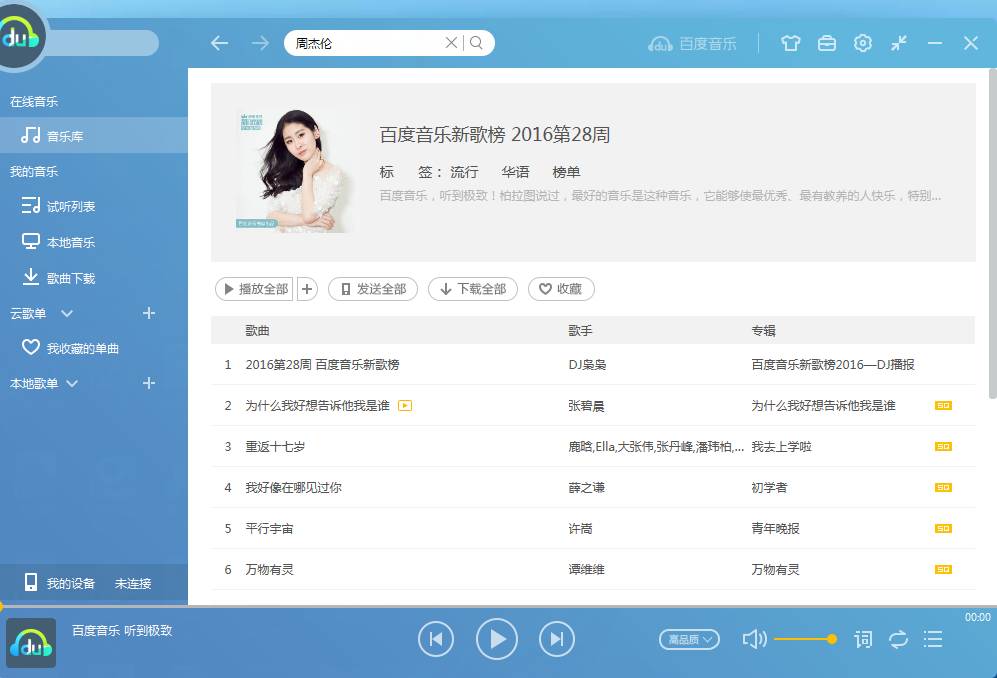The width and height of the screenshot is (997, 678).
Task: Collapse the 本地歌单 section chevron
Action: [72, 384]
